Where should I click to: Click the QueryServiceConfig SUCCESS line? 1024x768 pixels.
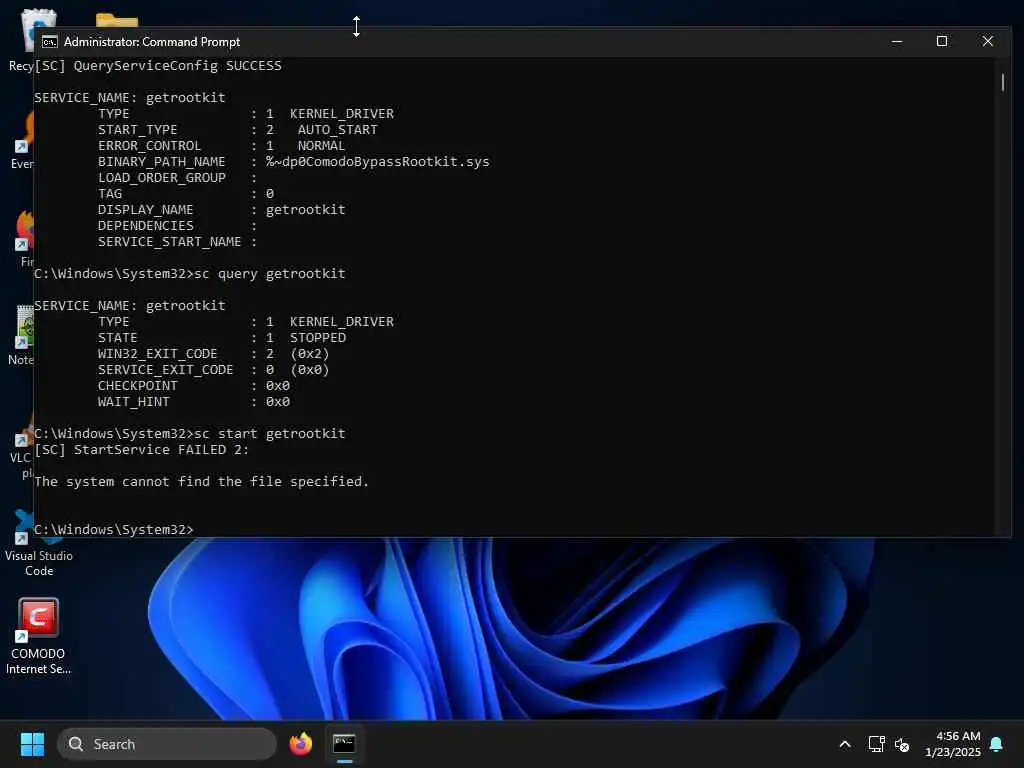(158, 65)
